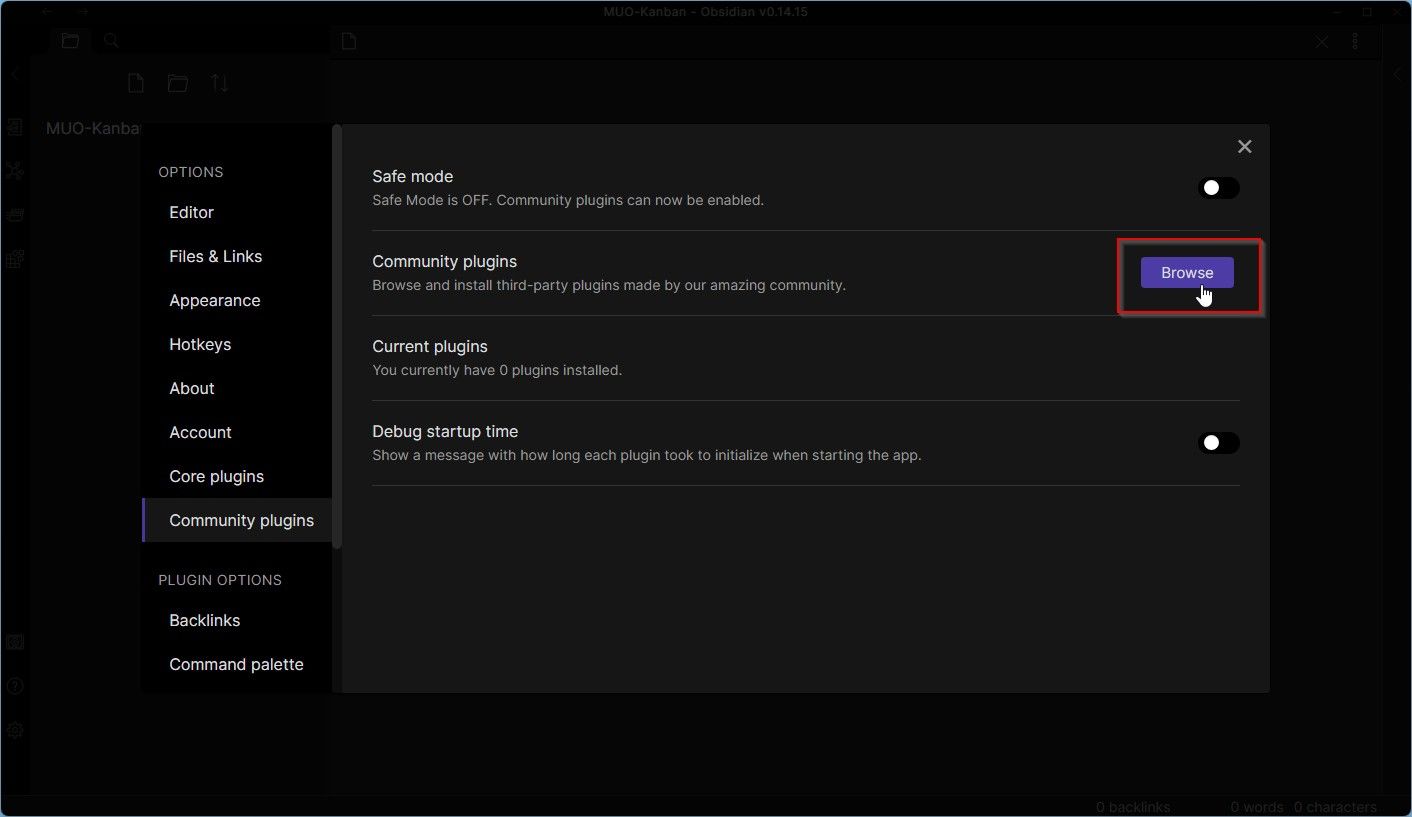Collapse the left sidebar
Viewport: 1412px width, 817px height.
14,72
